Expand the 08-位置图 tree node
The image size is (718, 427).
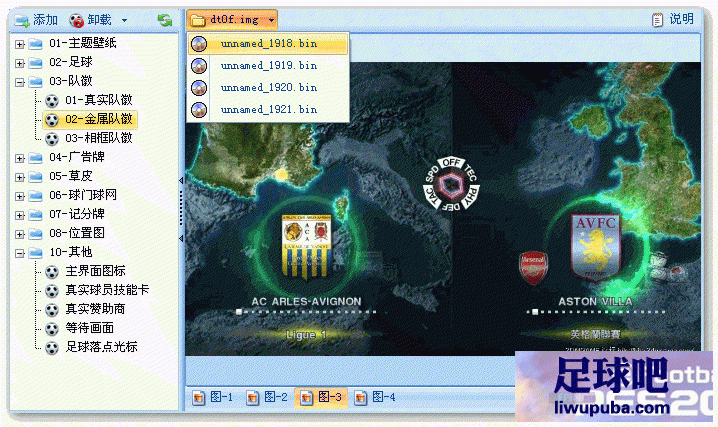pyautogui.click(x=20, y=234)
